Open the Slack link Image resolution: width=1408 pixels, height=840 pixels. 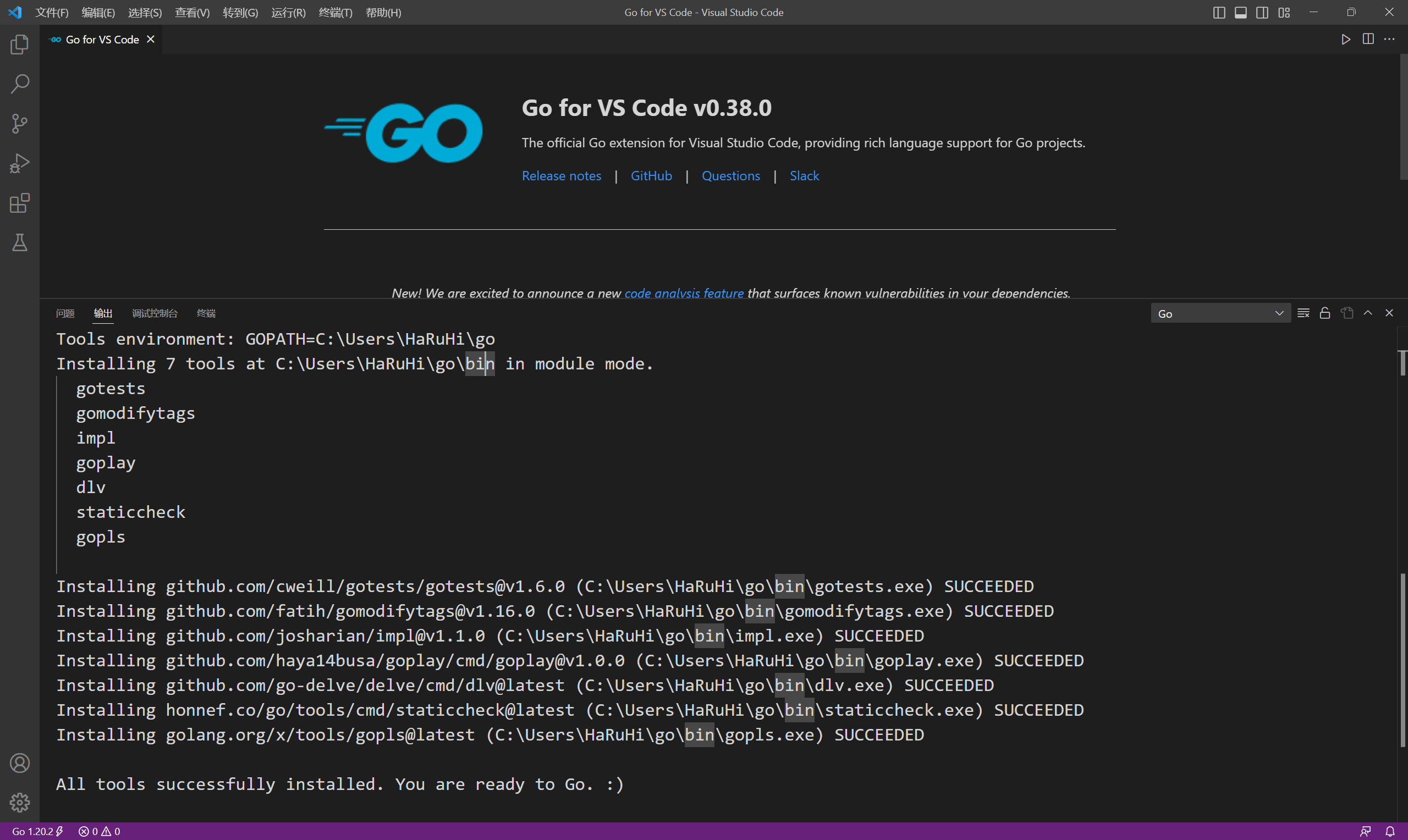[804, 175]
